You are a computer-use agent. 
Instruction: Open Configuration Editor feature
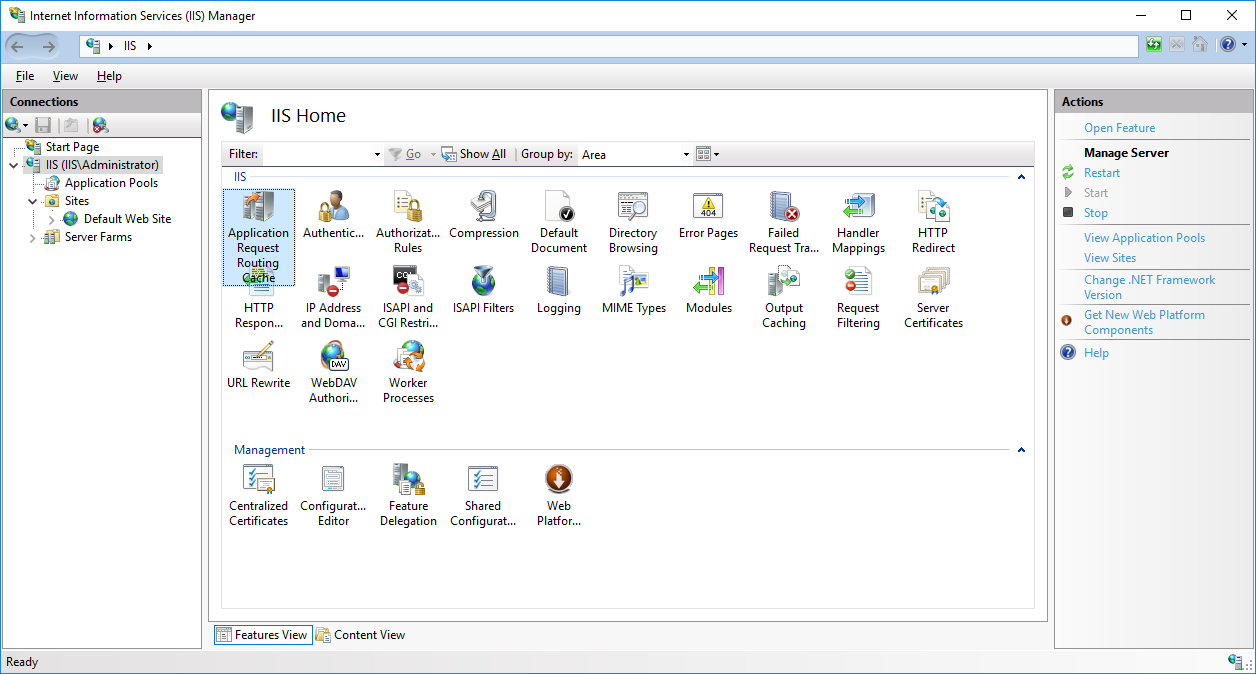[x=334, y=495]
